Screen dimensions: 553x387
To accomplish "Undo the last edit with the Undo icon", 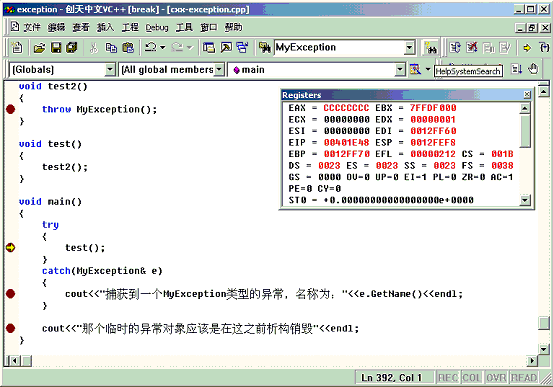I will [x=151, y=47].
